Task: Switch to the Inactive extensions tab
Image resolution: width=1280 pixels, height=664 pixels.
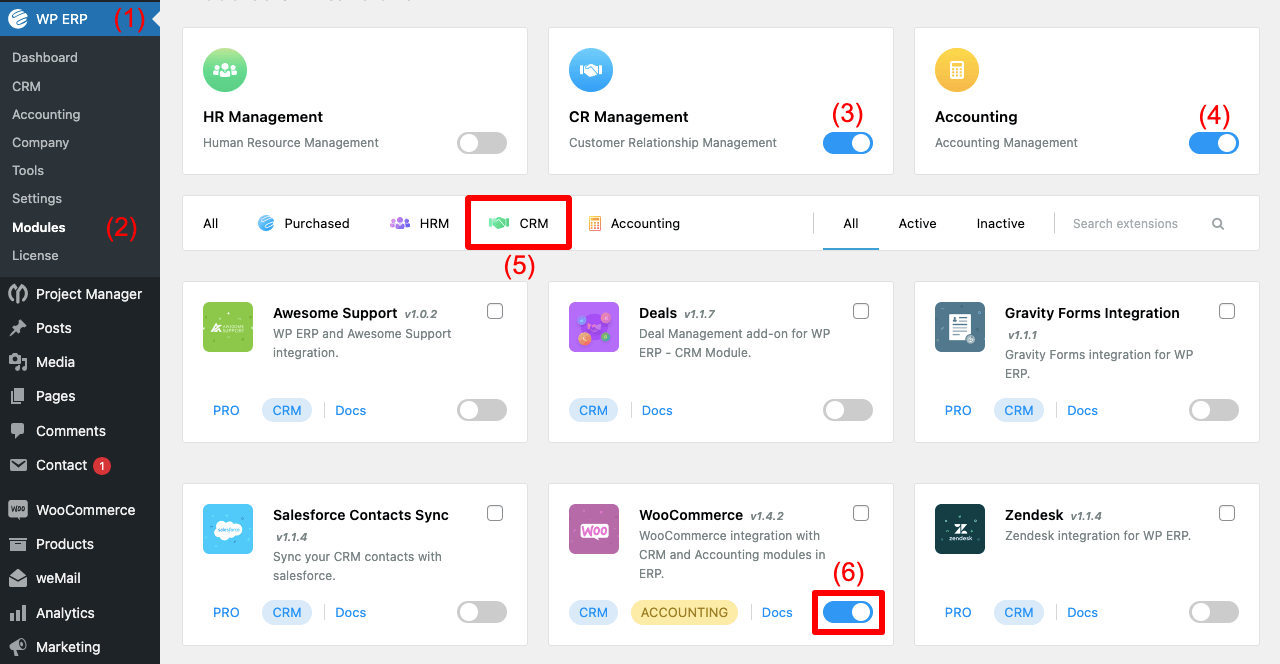Action: [x=1000, y=224]
